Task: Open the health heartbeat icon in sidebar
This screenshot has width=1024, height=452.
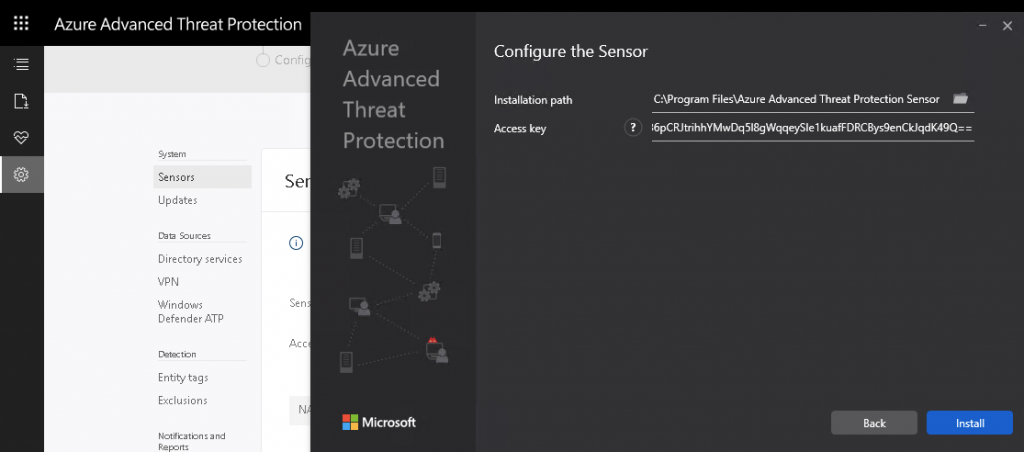Action: pyautogui.click(x=21, y=138)
